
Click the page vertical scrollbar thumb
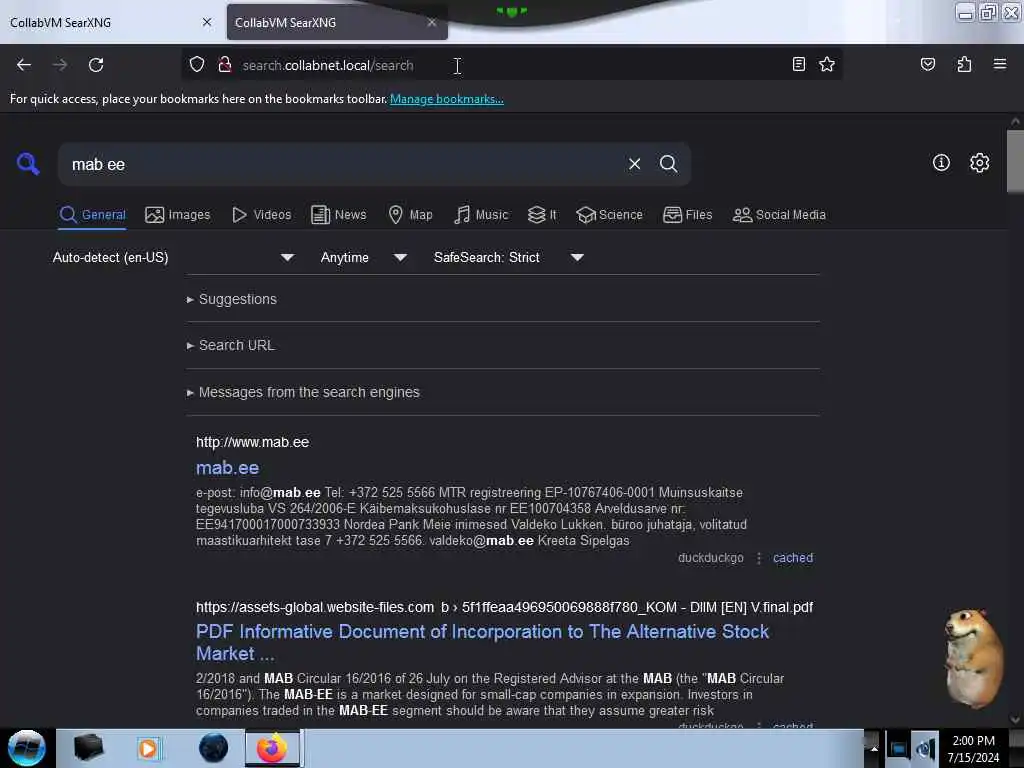(x=1015, y=161)
